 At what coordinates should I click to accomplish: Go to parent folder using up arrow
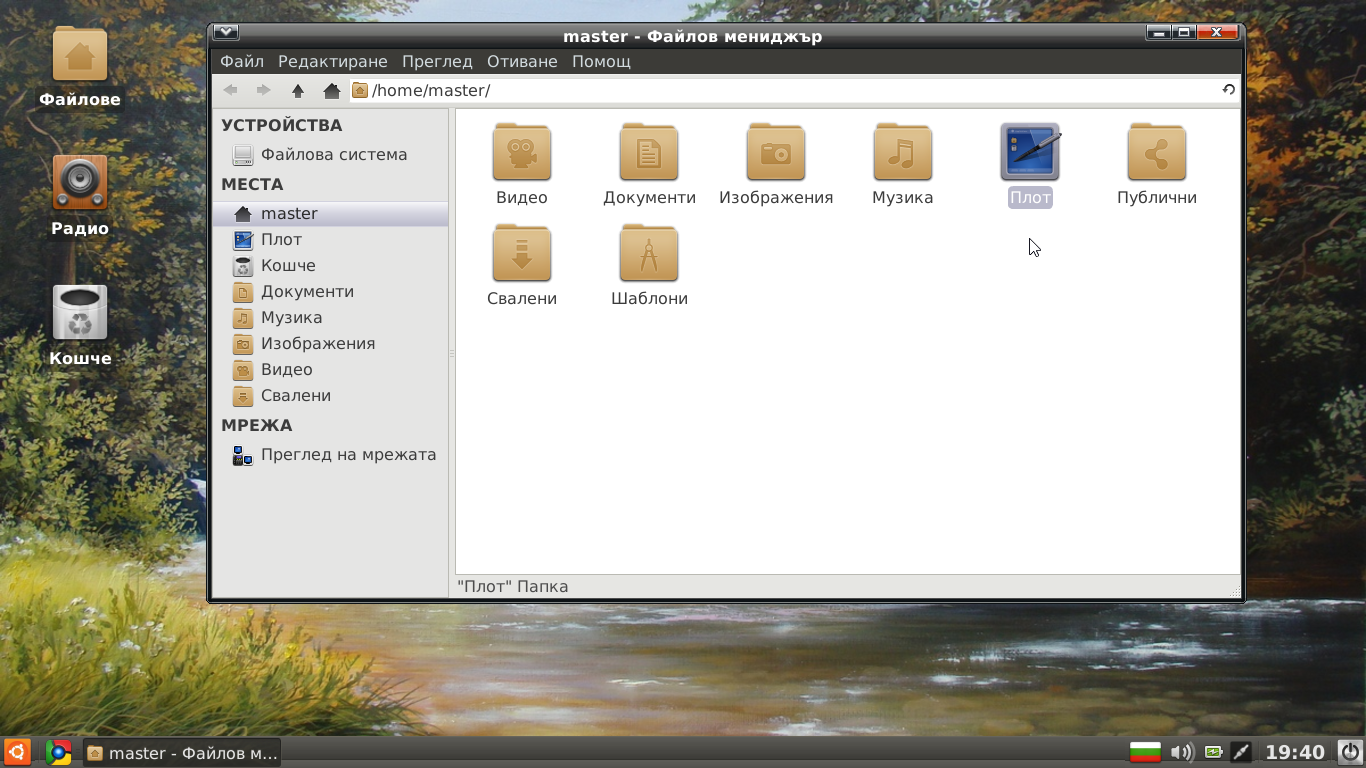298,90
